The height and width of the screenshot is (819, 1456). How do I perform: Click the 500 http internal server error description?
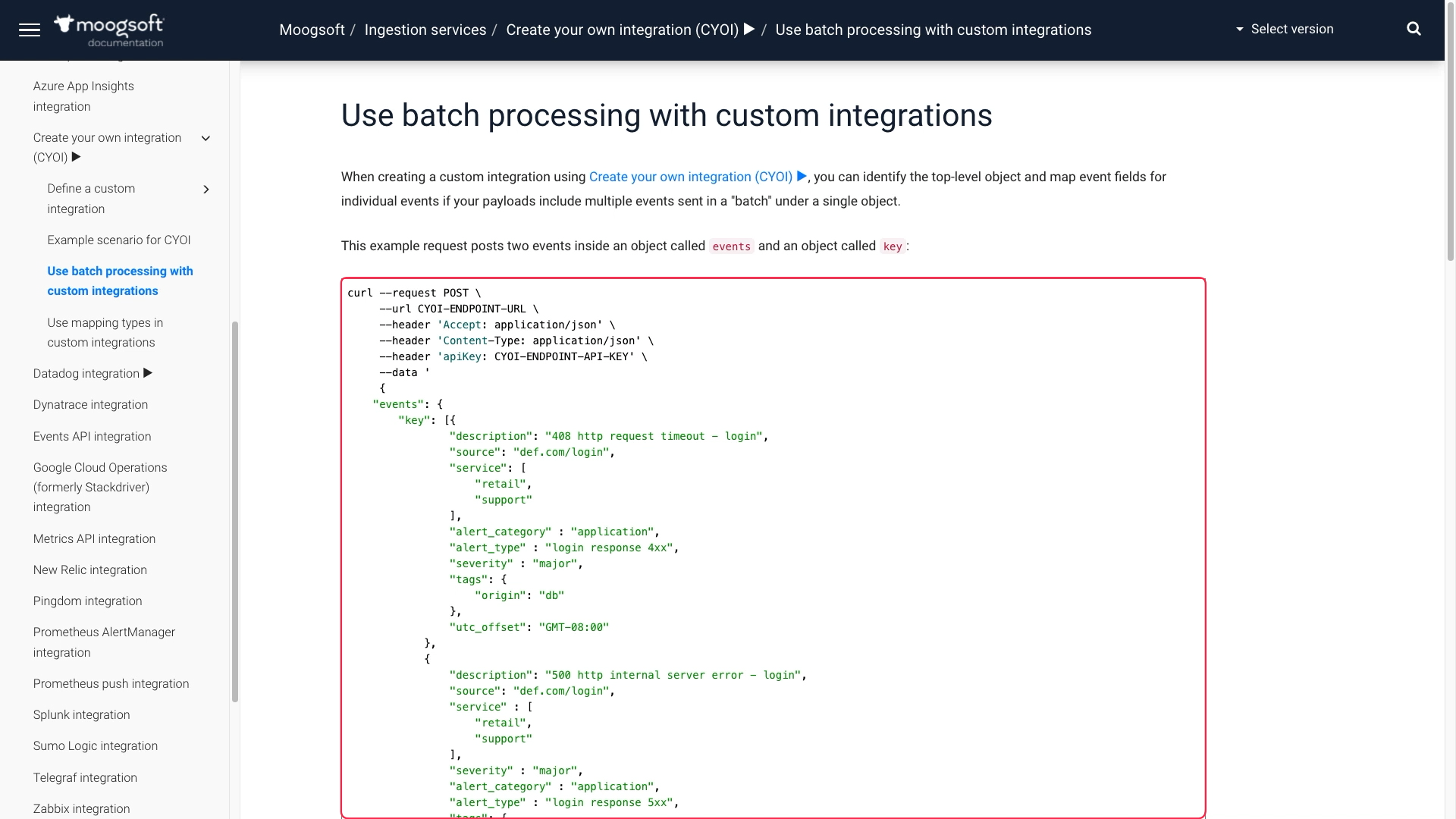pos(627,675)
